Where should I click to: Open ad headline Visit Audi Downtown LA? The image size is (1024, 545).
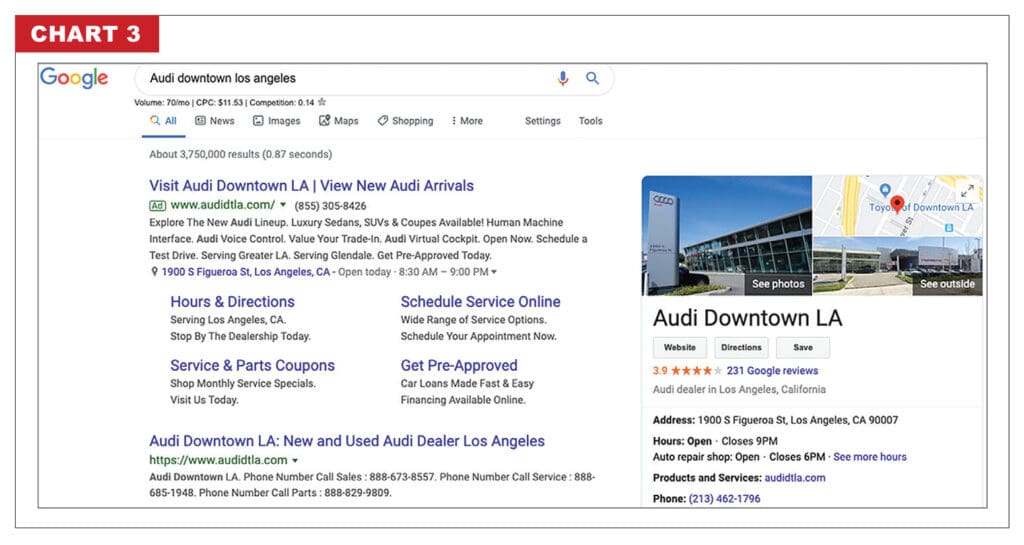(312, 185)
